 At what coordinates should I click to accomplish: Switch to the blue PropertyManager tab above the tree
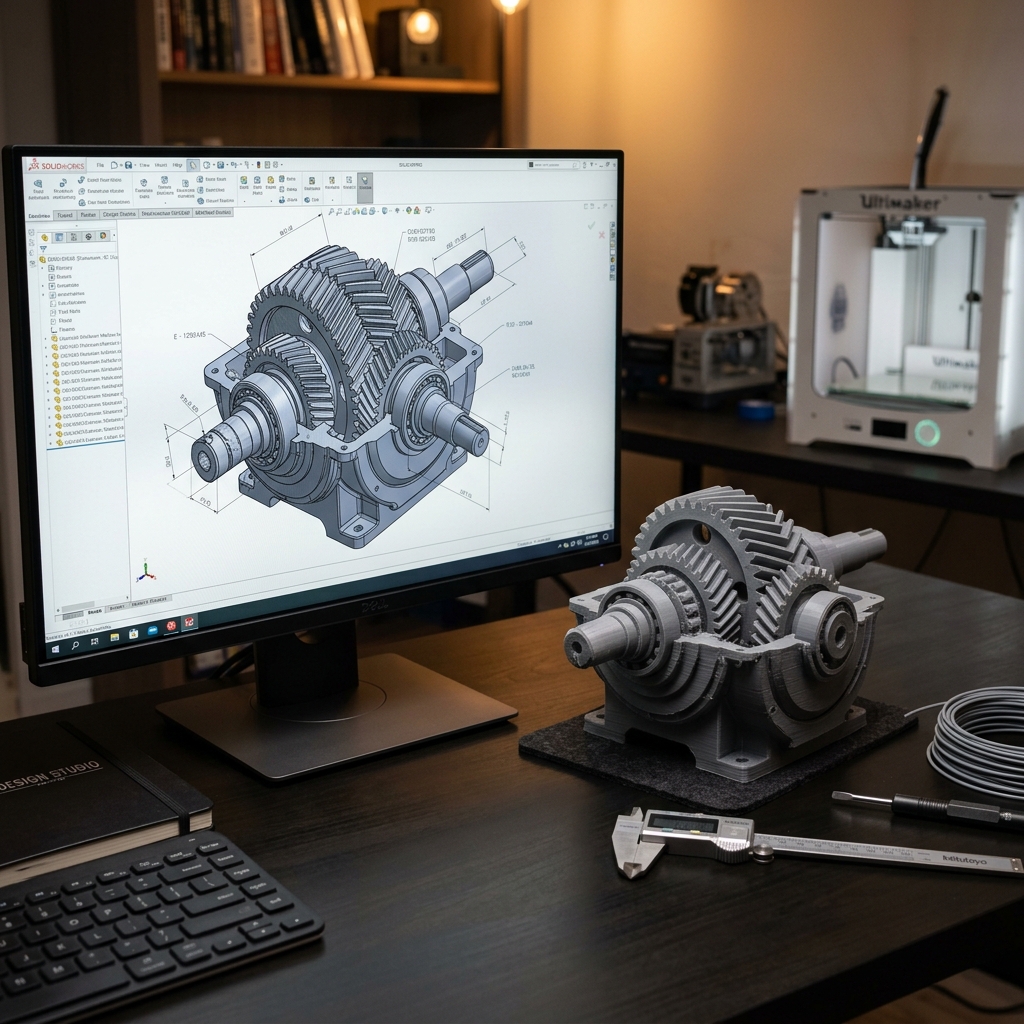[59, 237]
